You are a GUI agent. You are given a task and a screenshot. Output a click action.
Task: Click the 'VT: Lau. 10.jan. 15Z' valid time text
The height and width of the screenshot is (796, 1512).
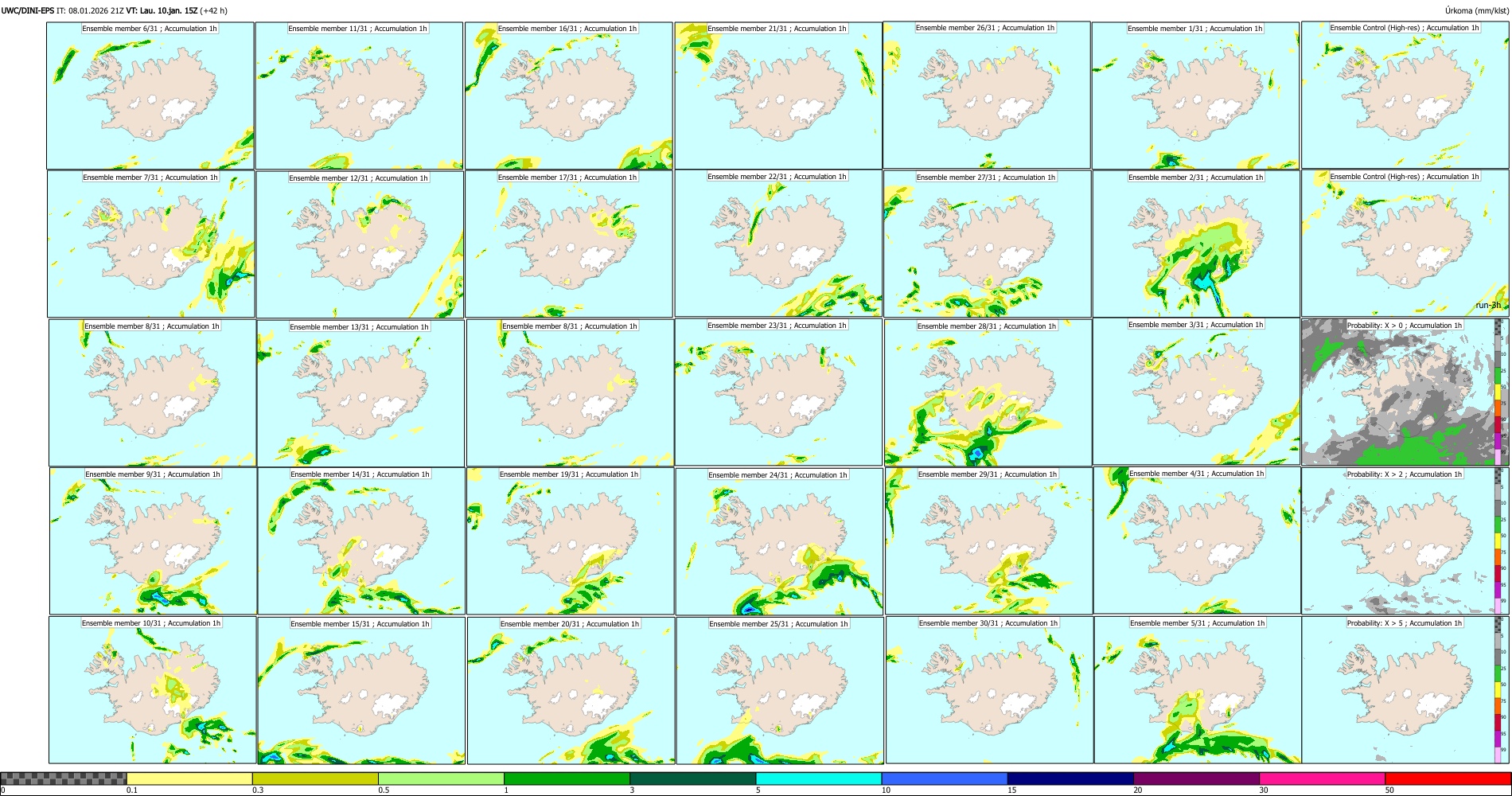pyautogui.click(x=162, y=10)
